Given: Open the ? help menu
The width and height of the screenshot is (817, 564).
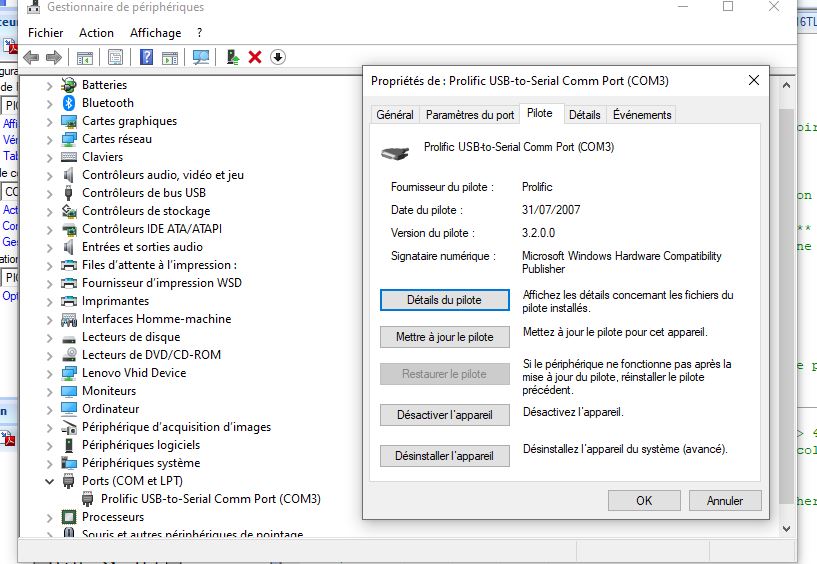Looking at the screenshot, I should [200, 33].
